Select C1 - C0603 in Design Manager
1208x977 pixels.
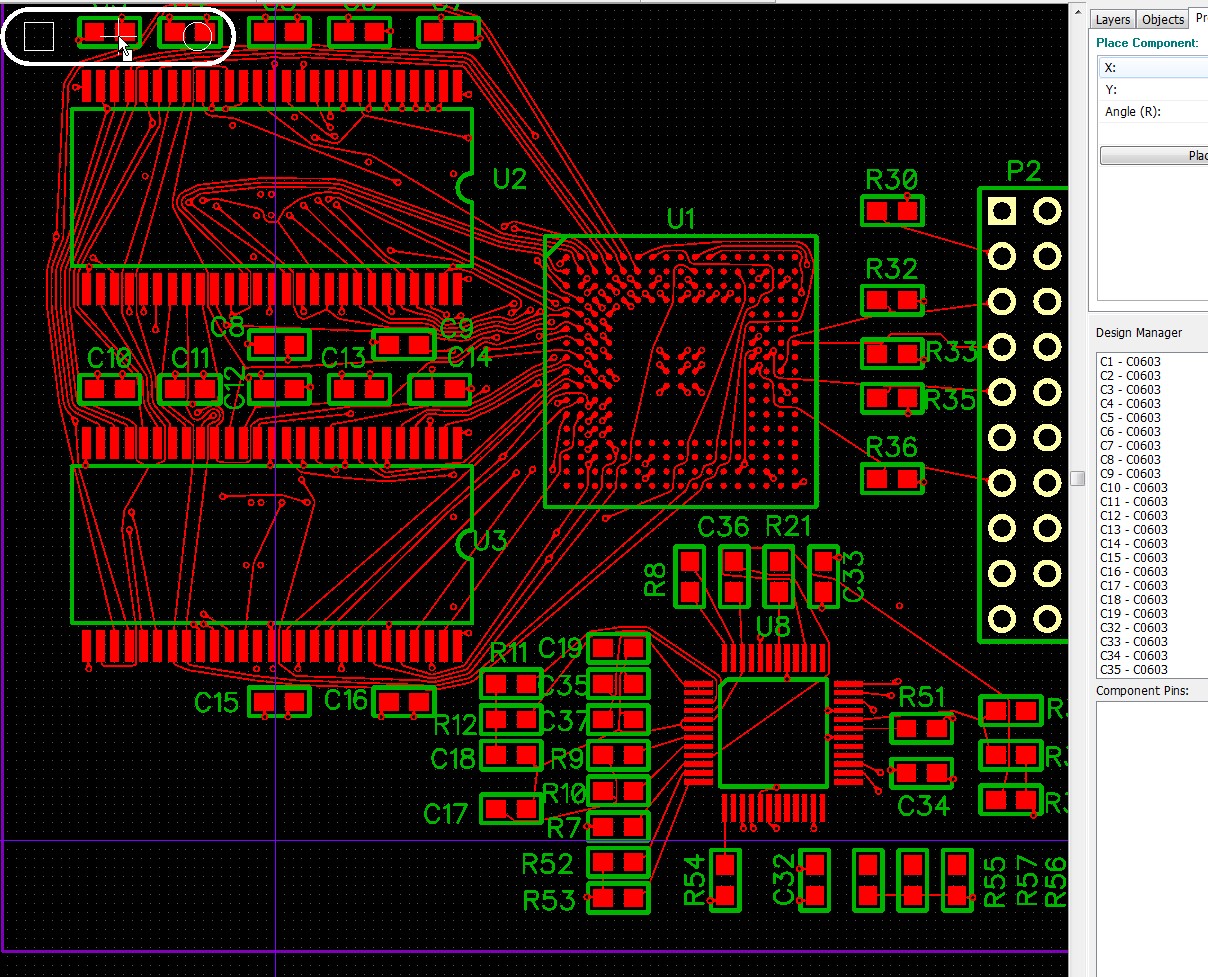[x=1130, y=361]
